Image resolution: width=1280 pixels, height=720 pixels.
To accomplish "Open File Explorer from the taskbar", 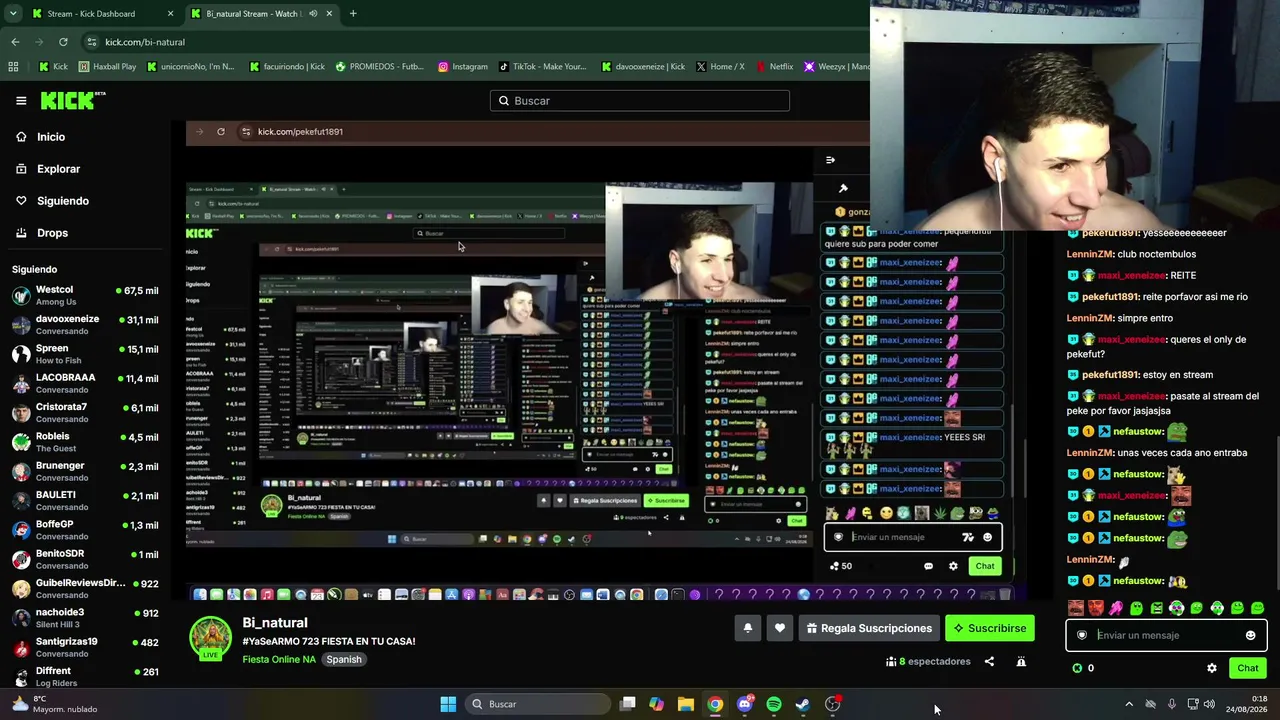I will pos(686,704).
